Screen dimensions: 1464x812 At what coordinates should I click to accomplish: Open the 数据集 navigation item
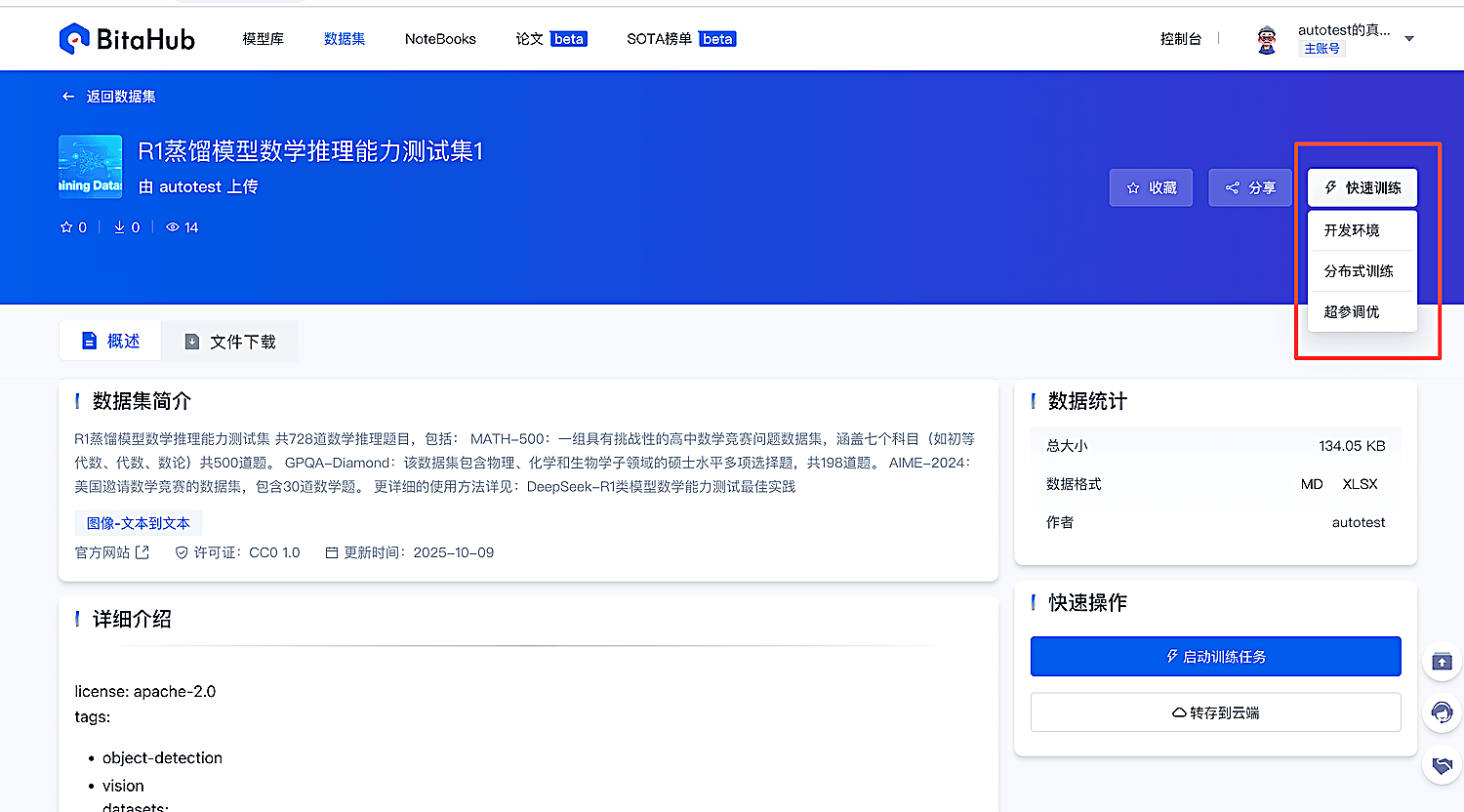[x=345, y=39]
